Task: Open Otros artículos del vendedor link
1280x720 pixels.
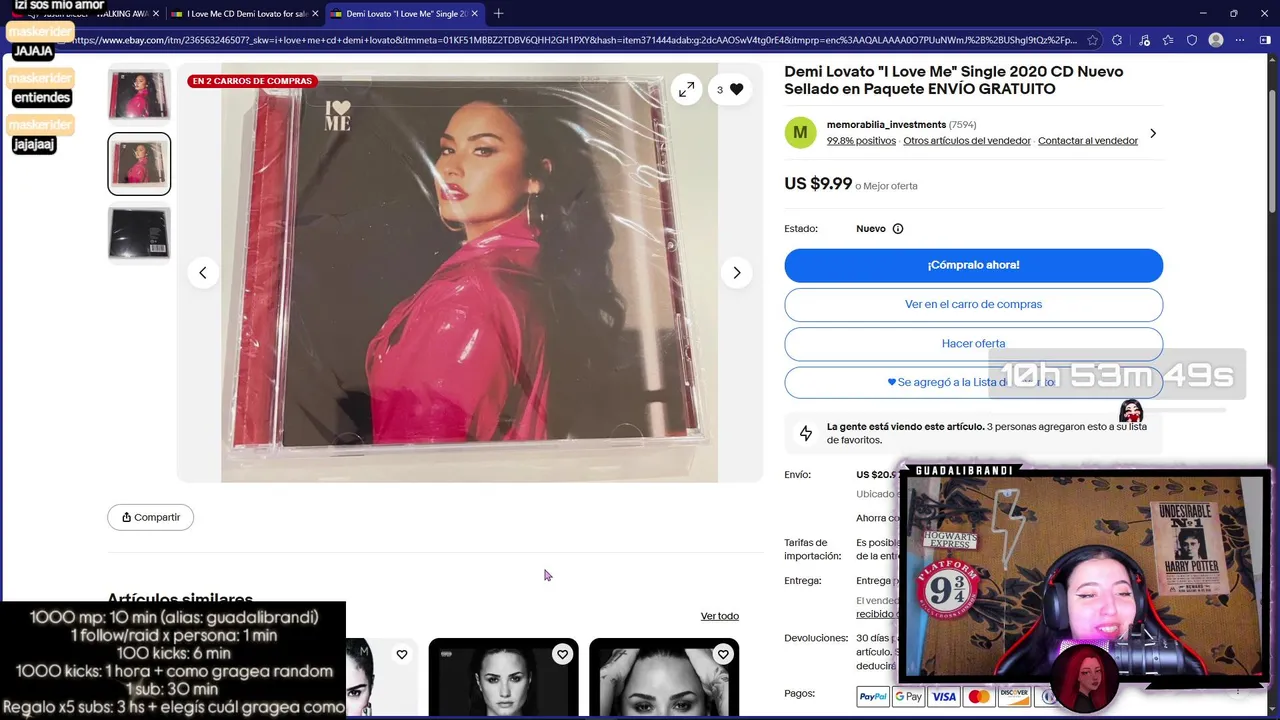Action: [x=967, y=141]
